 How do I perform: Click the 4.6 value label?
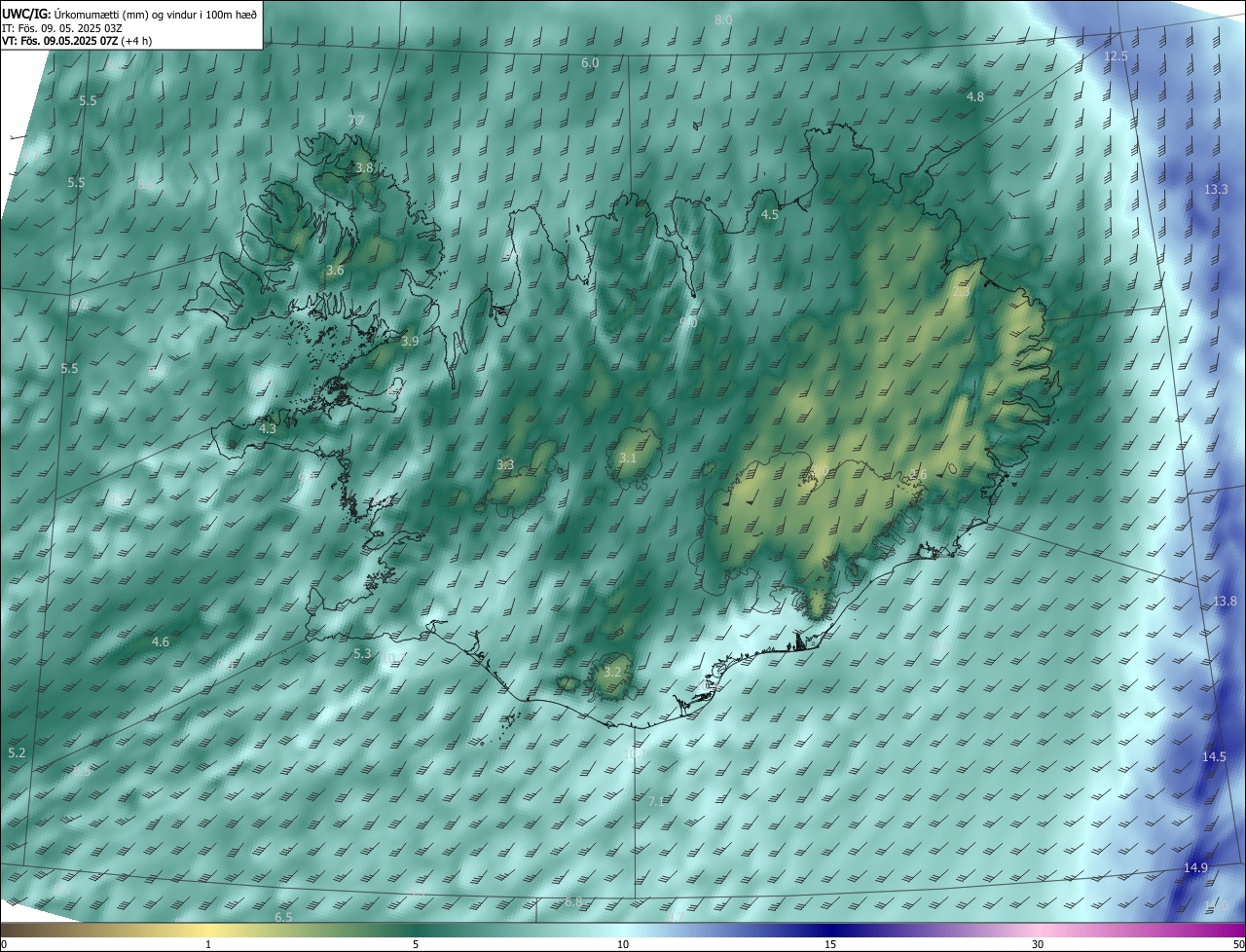(161, 641)
